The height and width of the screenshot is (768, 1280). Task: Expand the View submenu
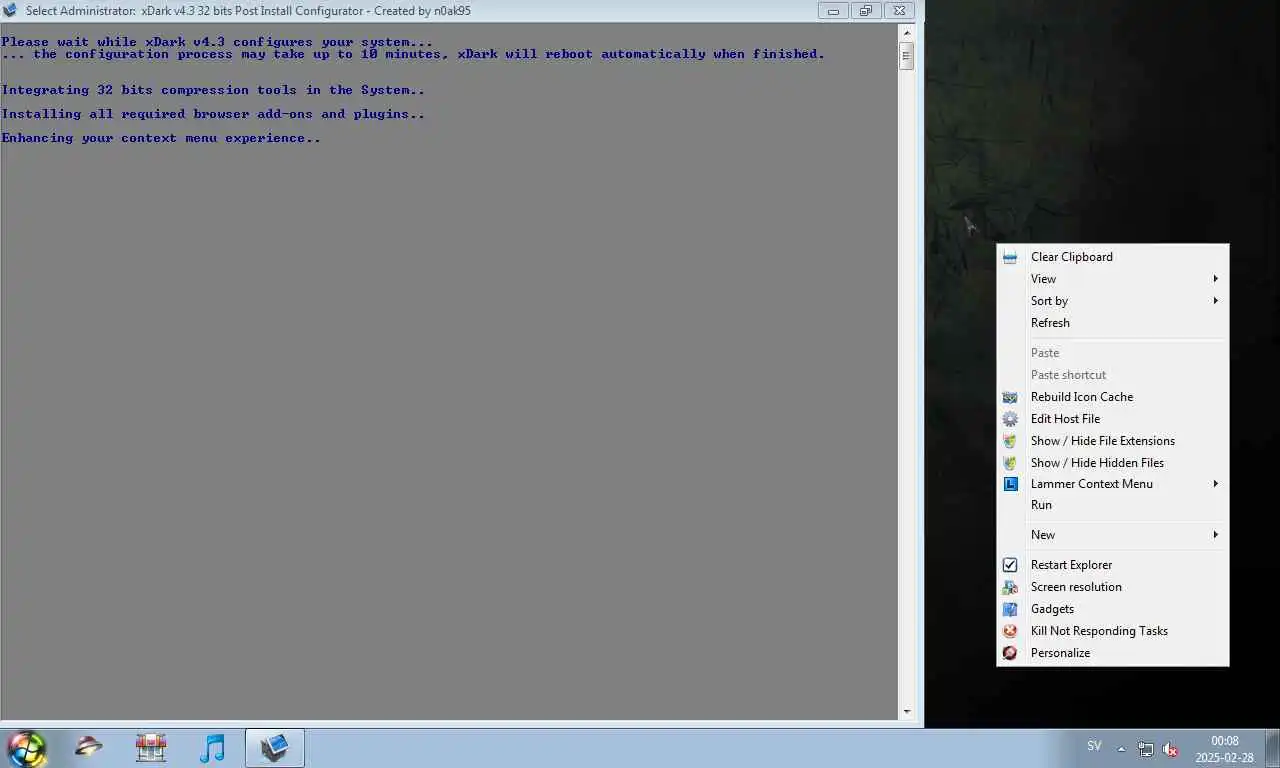(x=1113, y=279)
